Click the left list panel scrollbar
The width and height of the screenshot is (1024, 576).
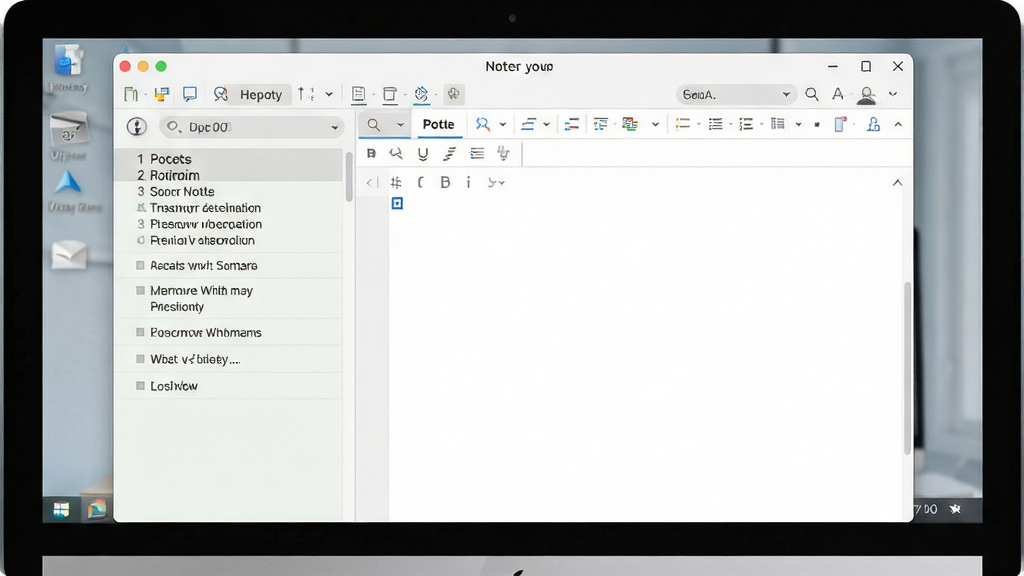click(x=349, y=176)
